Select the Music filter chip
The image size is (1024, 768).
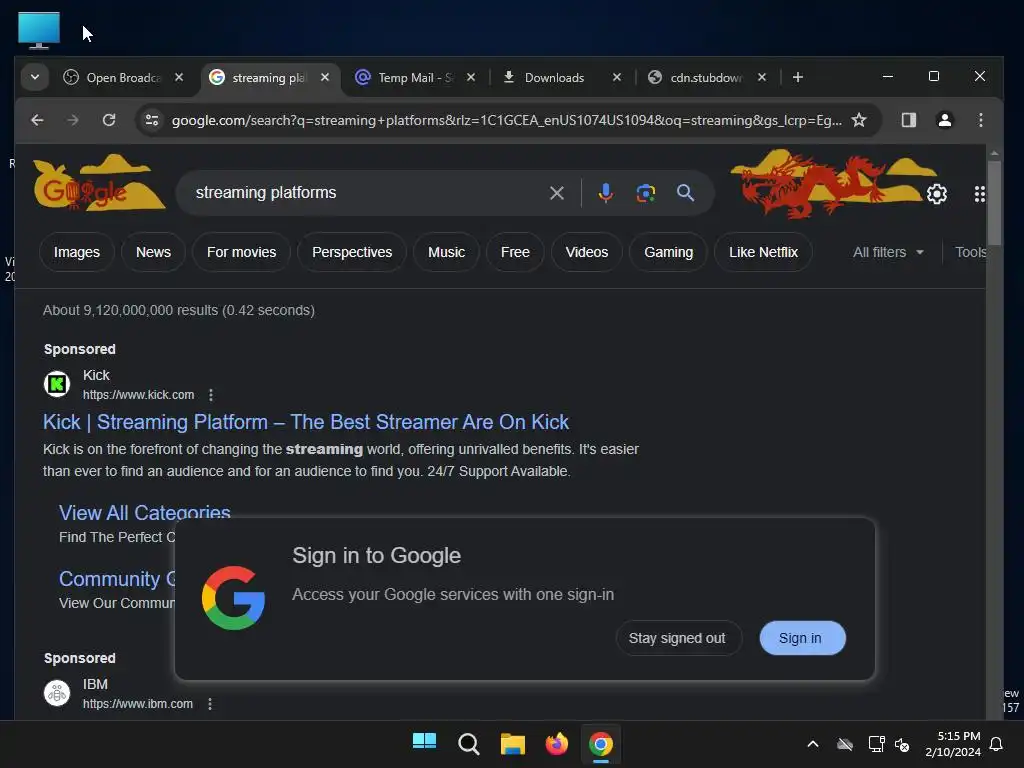click(x=447, y=252)
